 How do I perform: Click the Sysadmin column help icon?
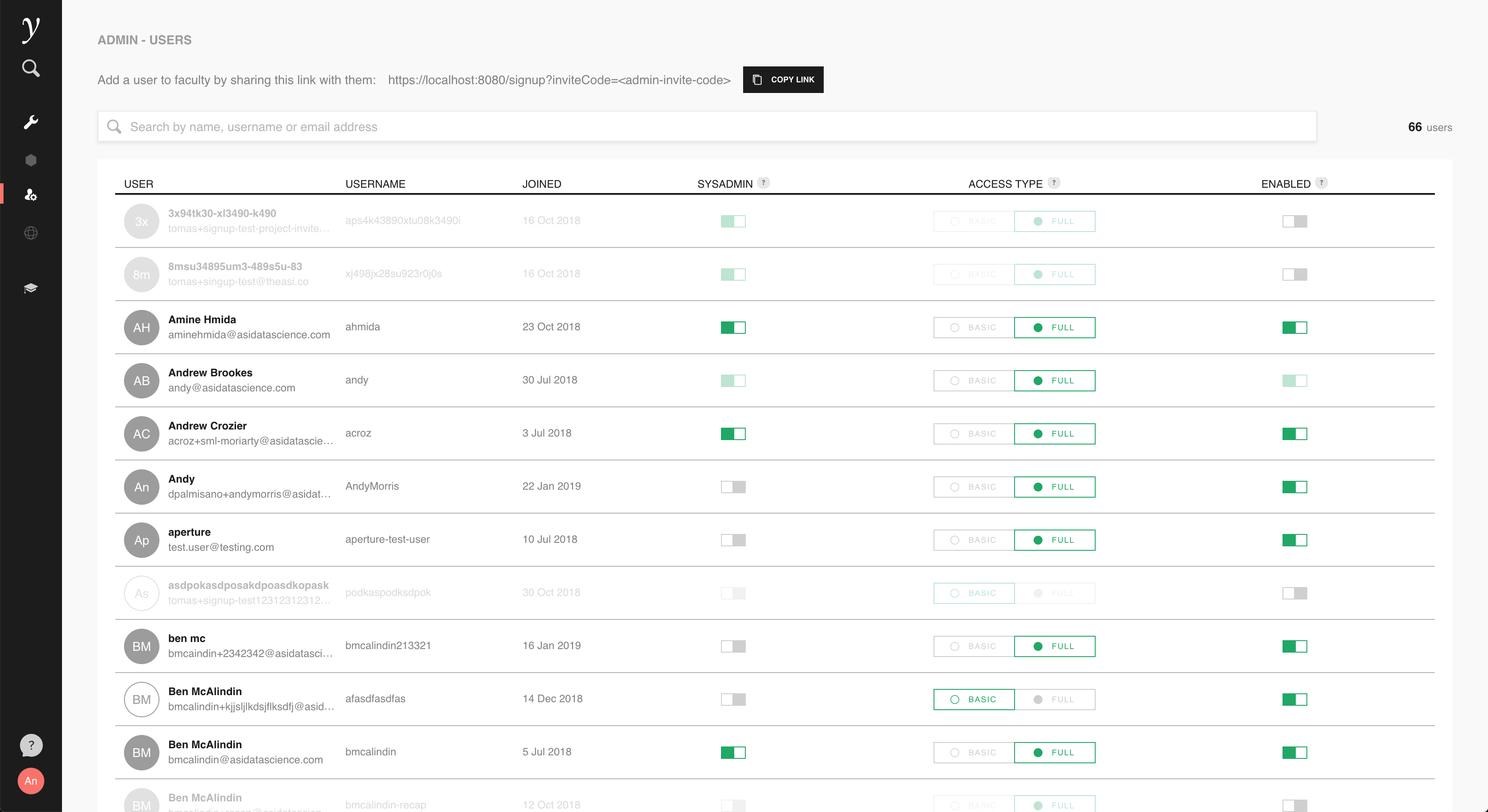click(763, 182)
